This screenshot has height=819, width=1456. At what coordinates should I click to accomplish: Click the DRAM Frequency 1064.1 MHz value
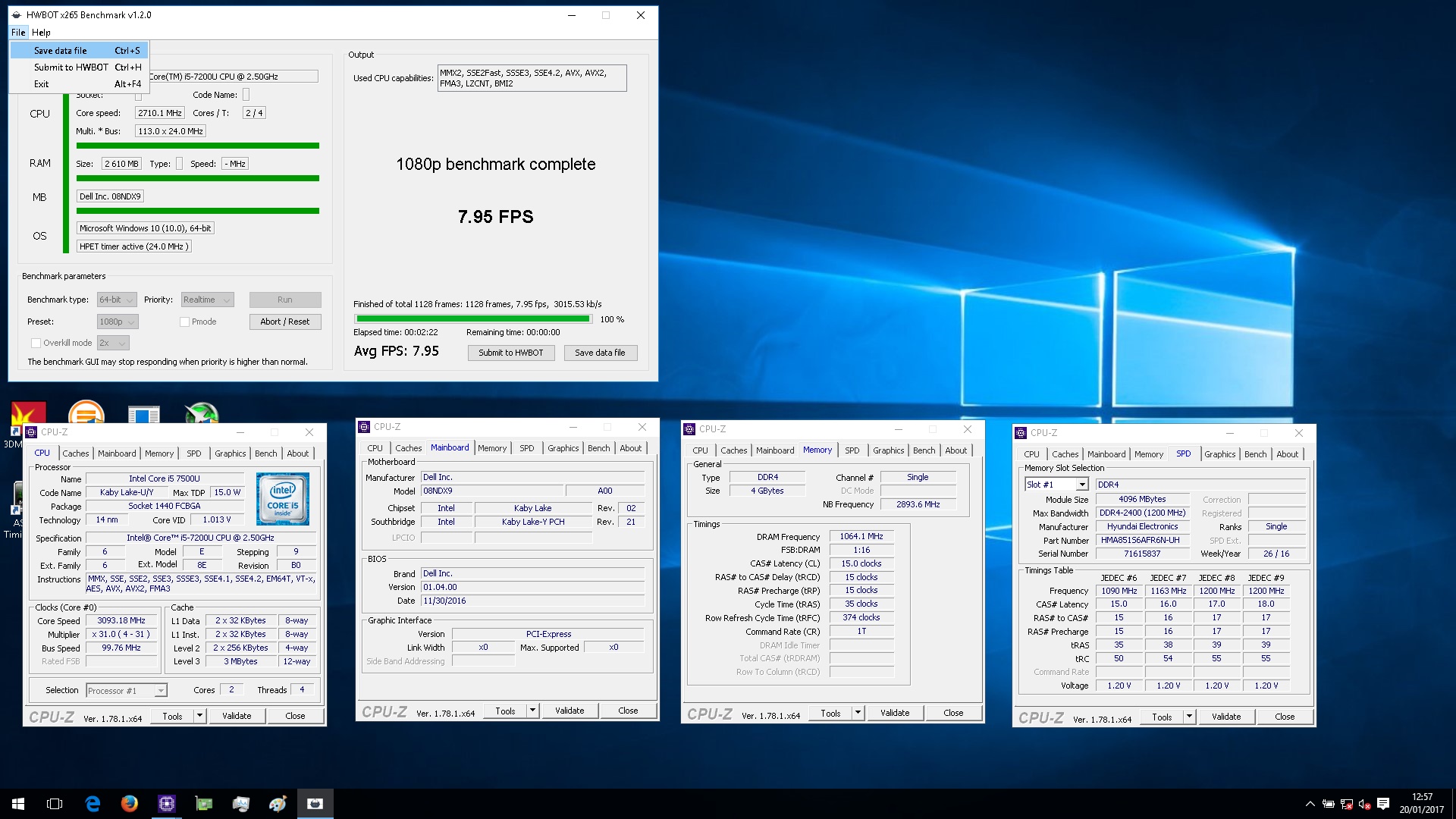click(x=861, y=536)
